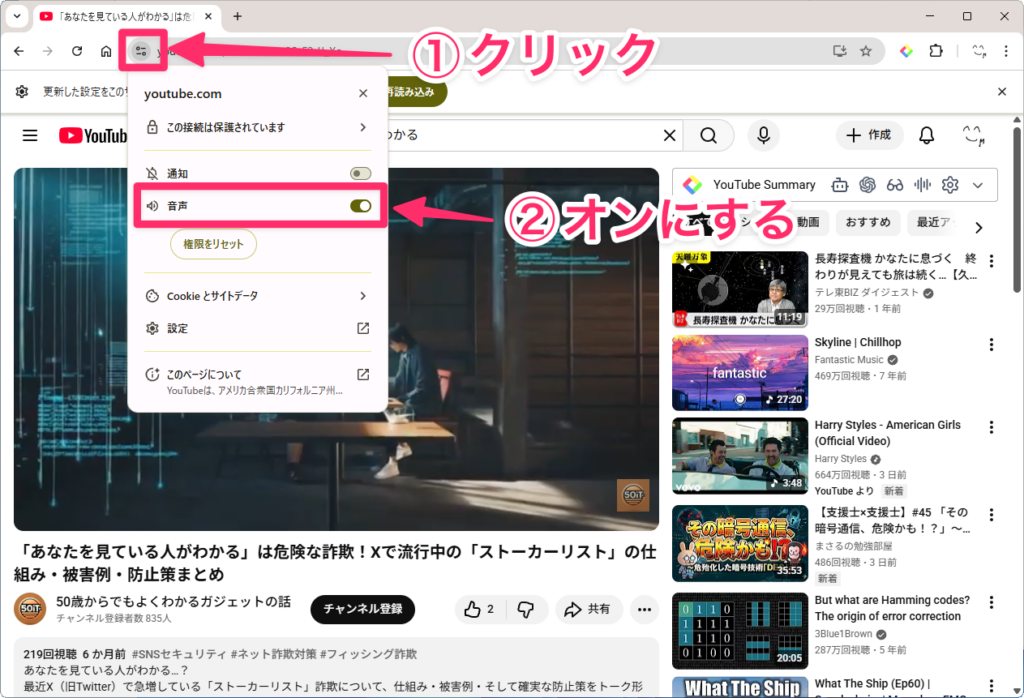Click the YouTube voice search microphone icon
The width and height of the screenshot is (1024, 698).
(x=764, y=136)
